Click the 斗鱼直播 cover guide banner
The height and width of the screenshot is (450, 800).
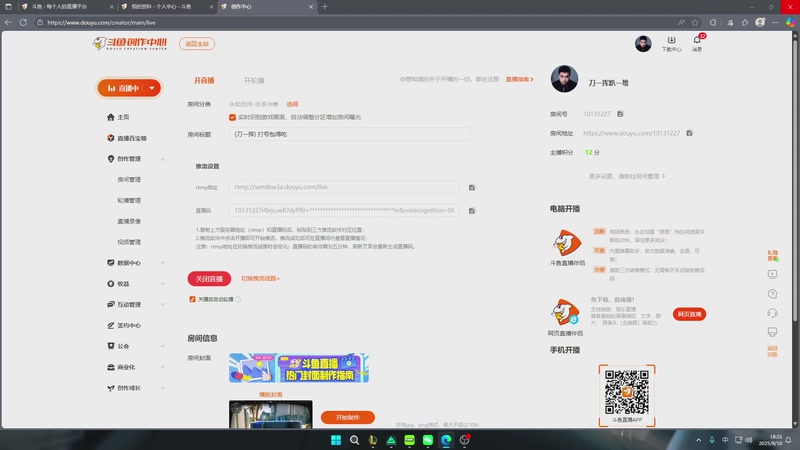click(x=299, y=367)
